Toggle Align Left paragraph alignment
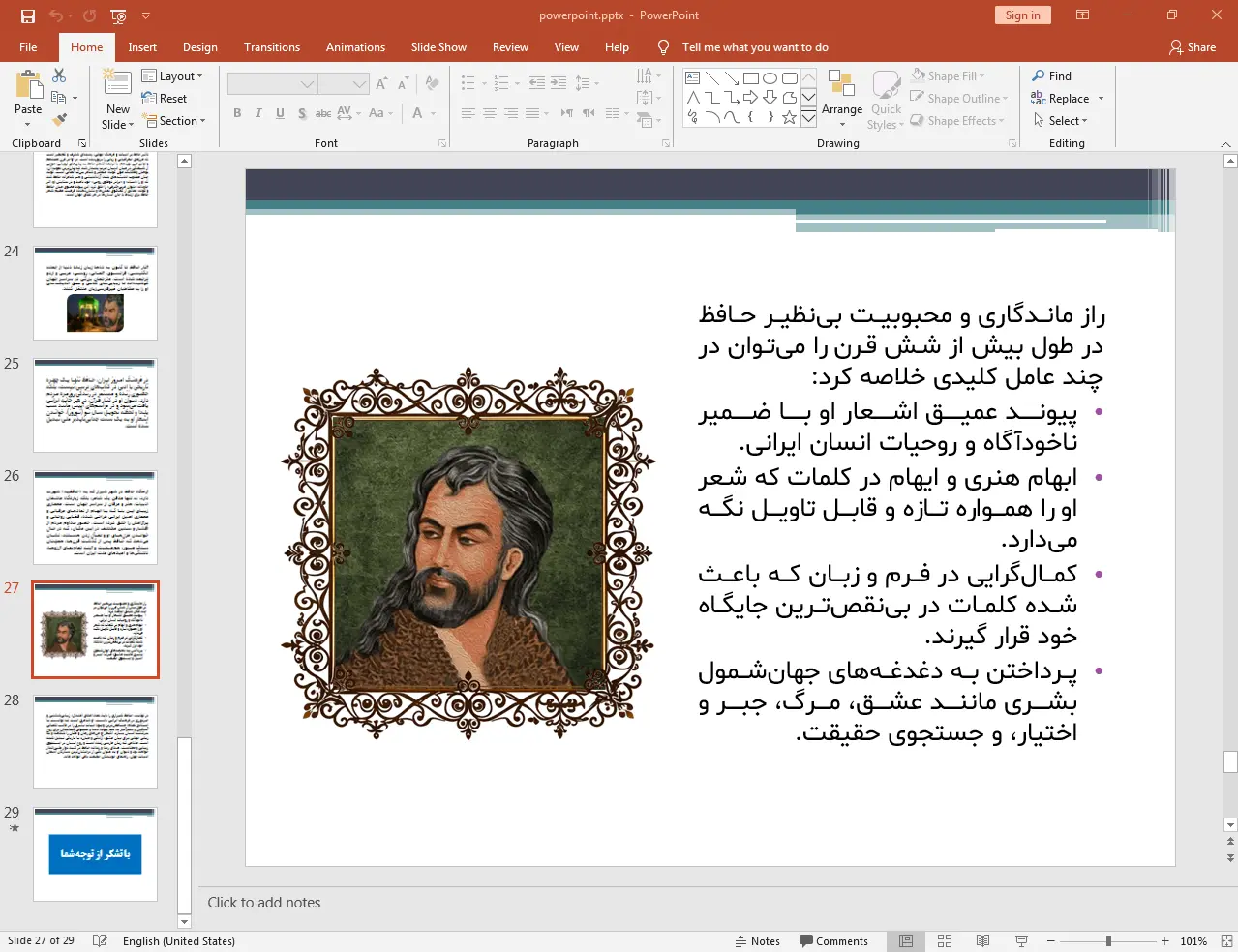This screenshot has height=952, width=1238. (x=468, y=113)
